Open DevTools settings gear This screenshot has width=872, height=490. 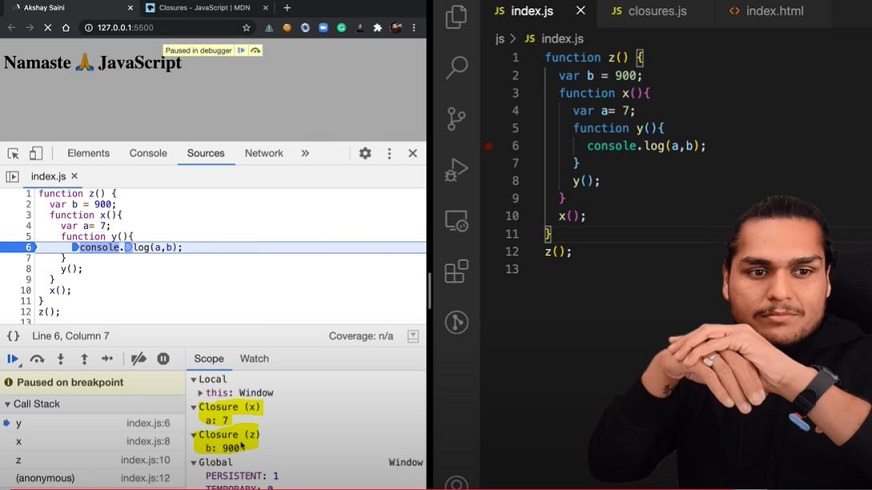(365, 153)
